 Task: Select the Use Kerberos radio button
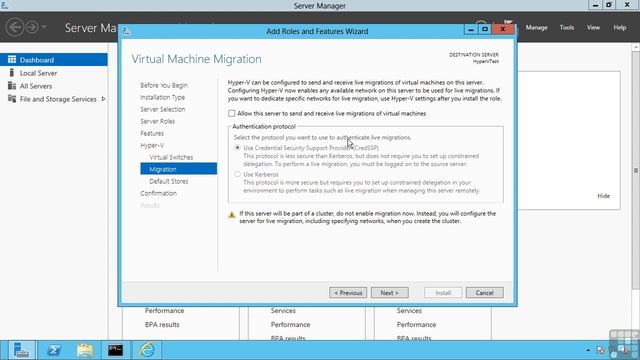pos(238,174)
